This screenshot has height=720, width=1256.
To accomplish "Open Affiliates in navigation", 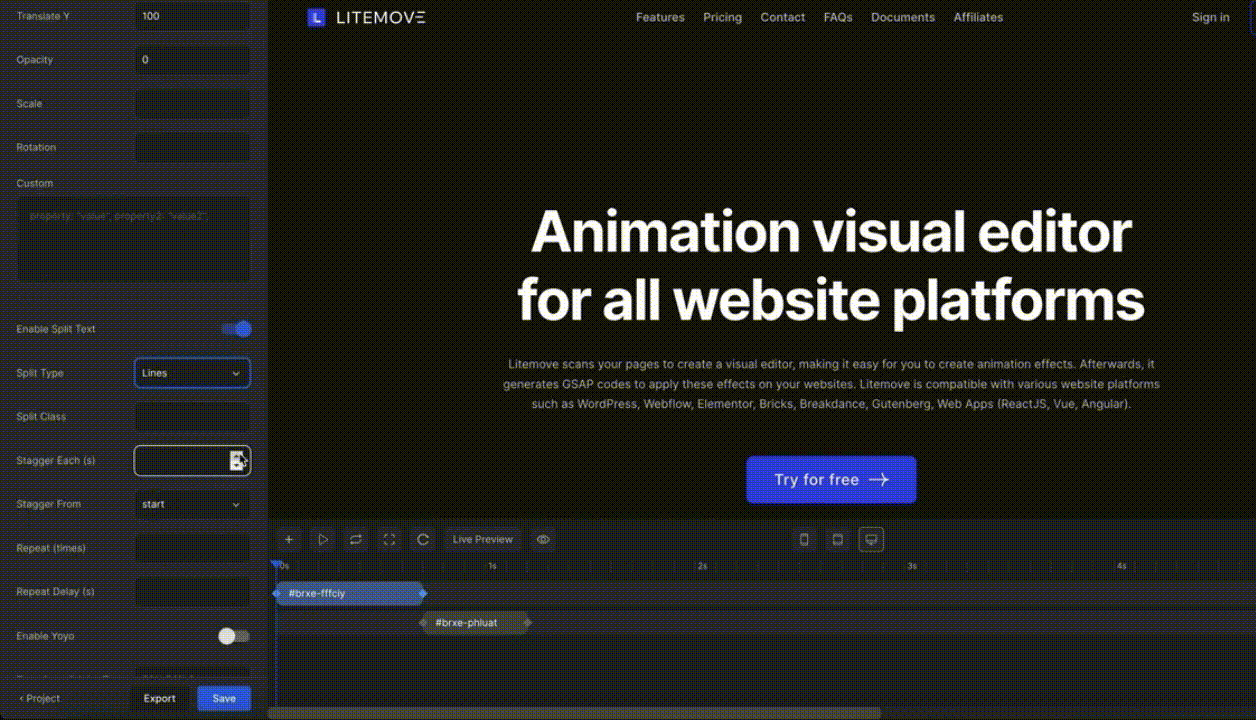I will coord(978,17).
